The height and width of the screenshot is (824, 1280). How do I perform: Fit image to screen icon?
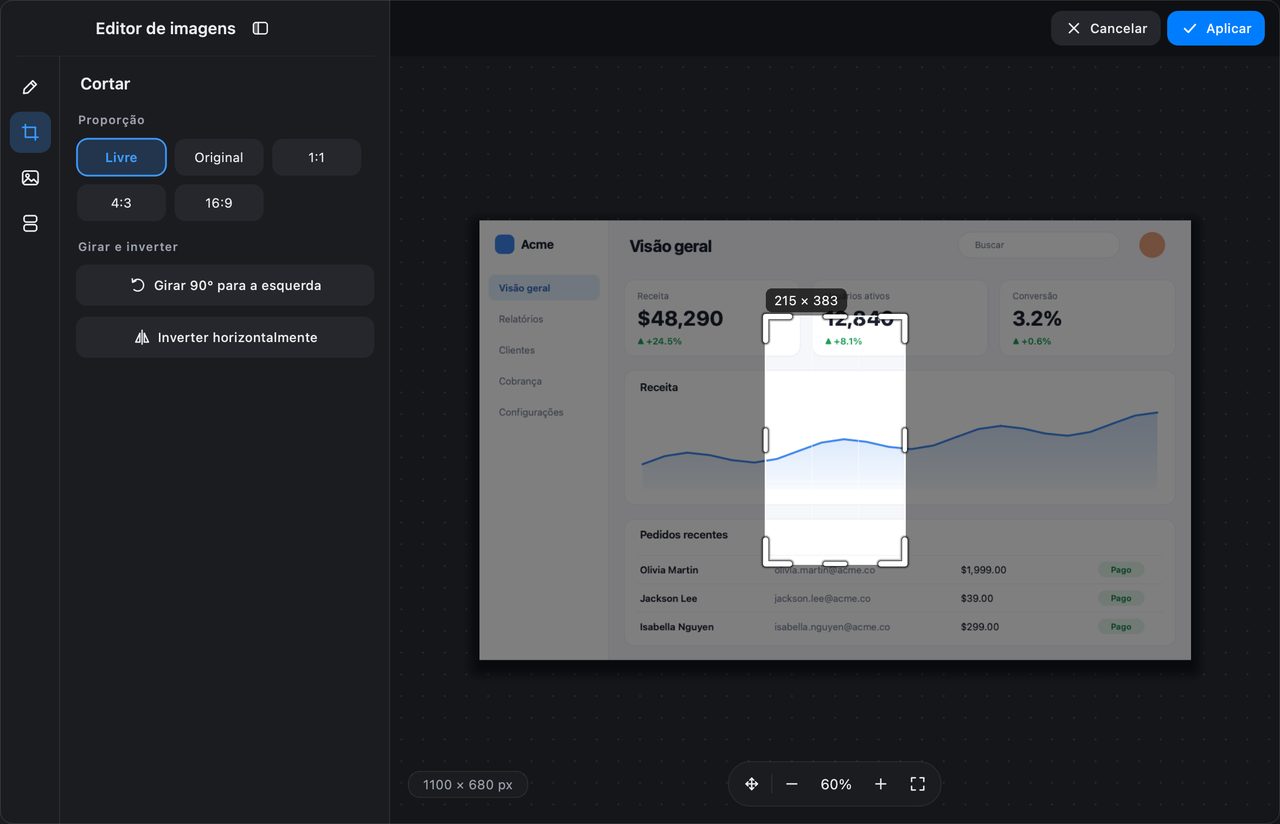(x=917, y=784)
